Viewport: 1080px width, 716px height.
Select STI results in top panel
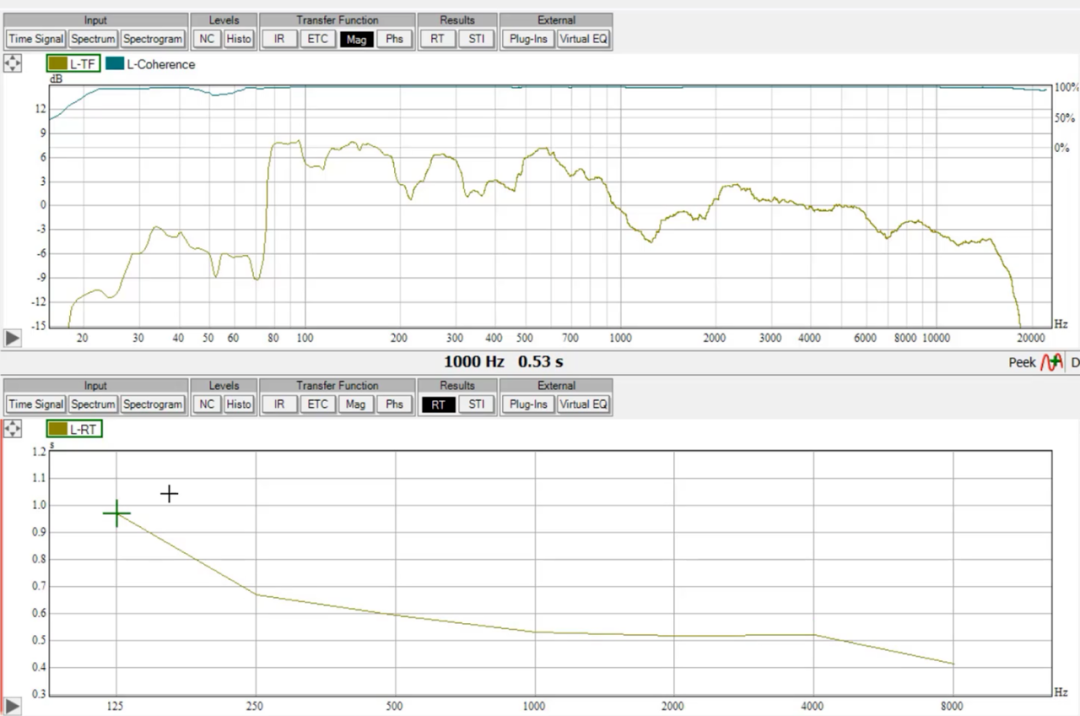pos(477,39)
